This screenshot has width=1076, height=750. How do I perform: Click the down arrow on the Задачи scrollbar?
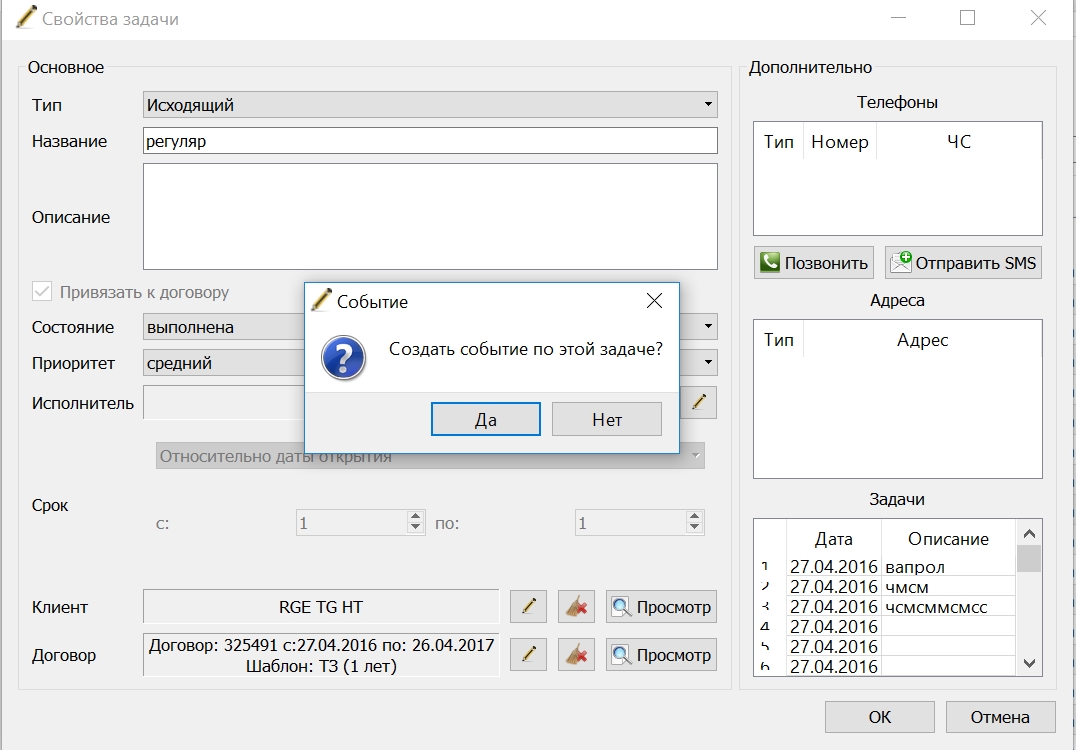pos(1029,663)
